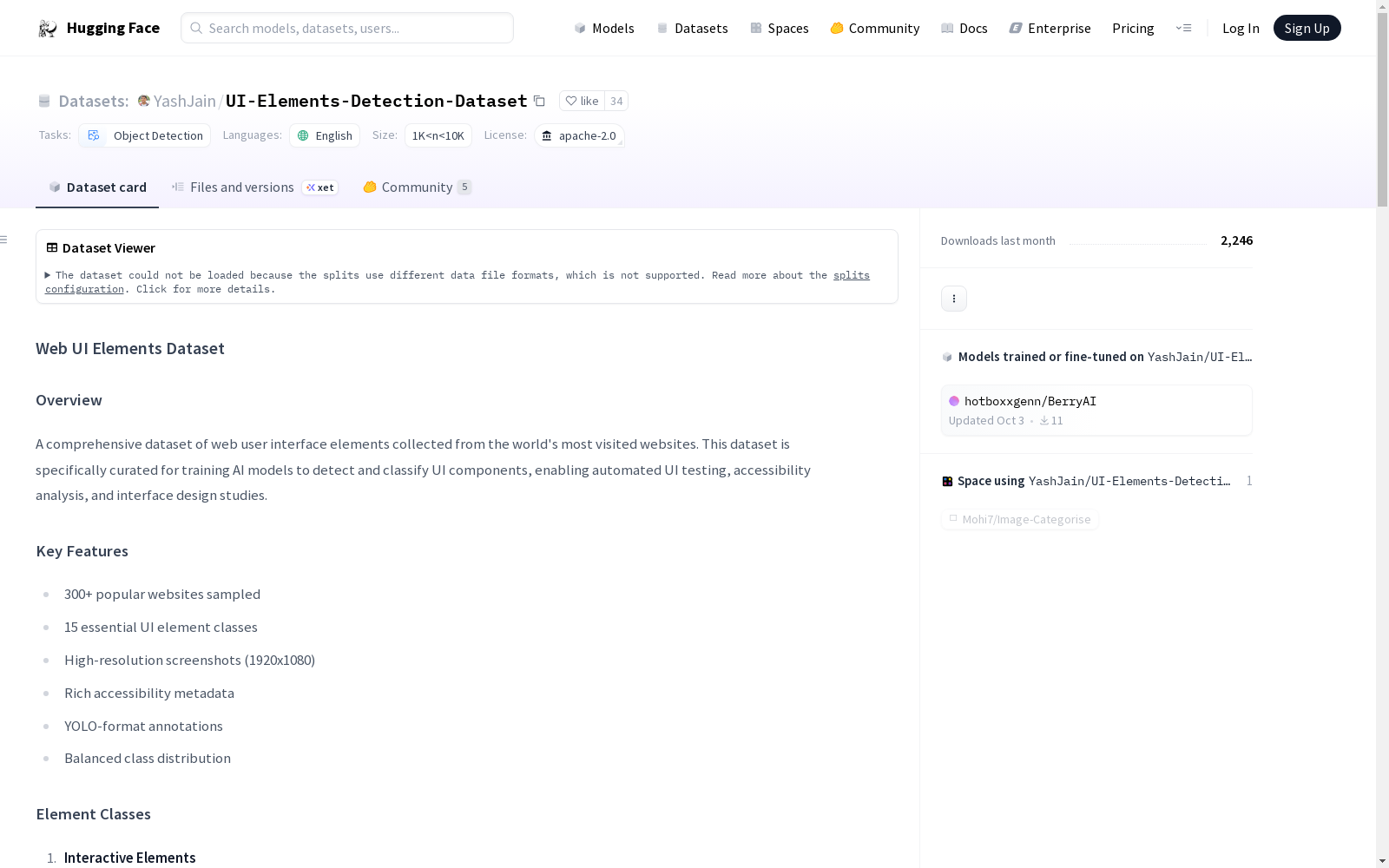1389x868 pixels.
Task: Open the additional navigation menu icon
Action: (x=1183, y=28)
